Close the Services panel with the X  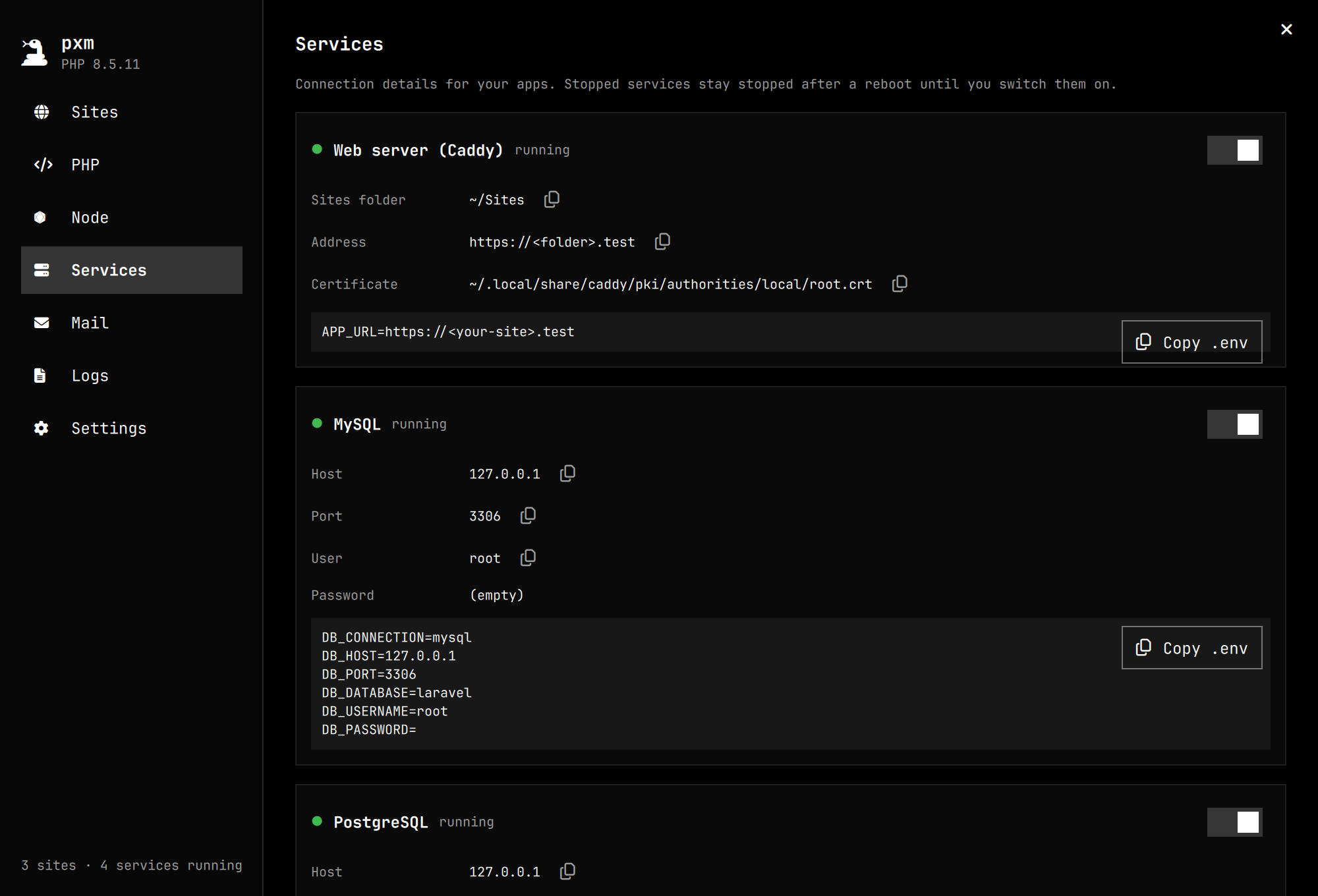pyautogui.click(x=1286, y=29)
